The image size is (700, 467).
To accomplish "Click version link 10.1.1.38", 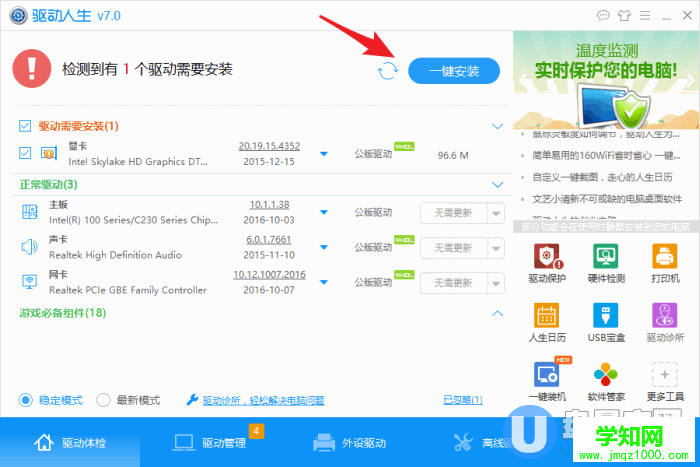I will coord(269,204).
